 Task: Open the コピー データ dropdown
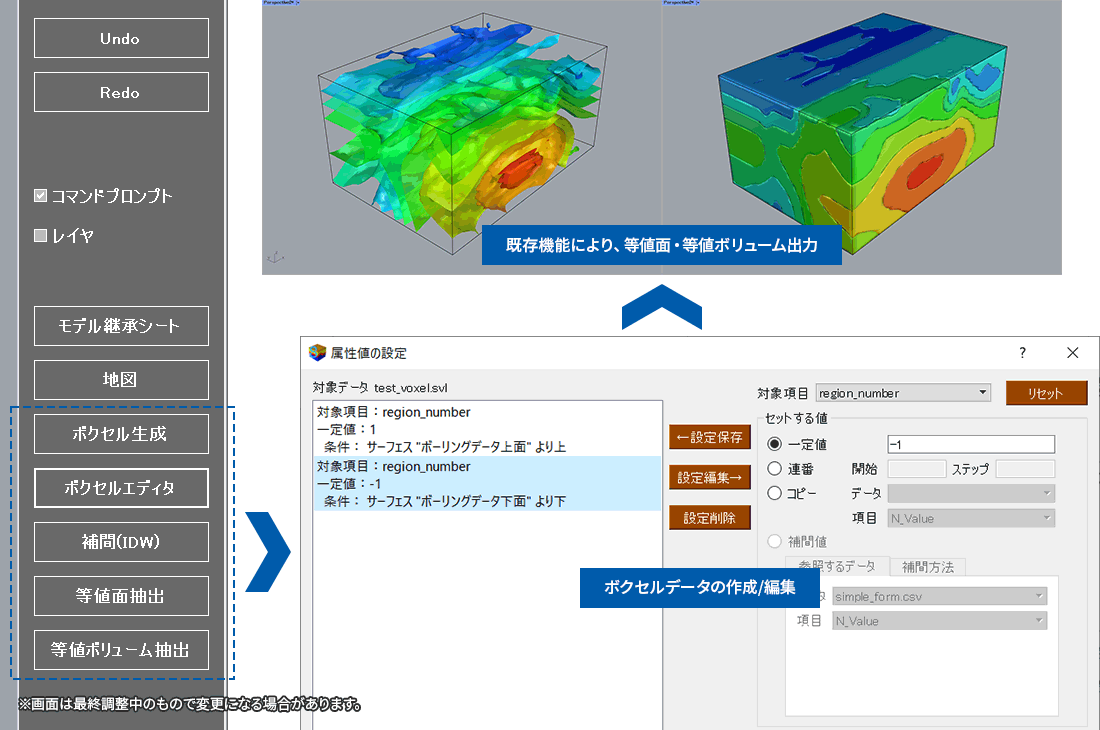click(x=971, y=494)
